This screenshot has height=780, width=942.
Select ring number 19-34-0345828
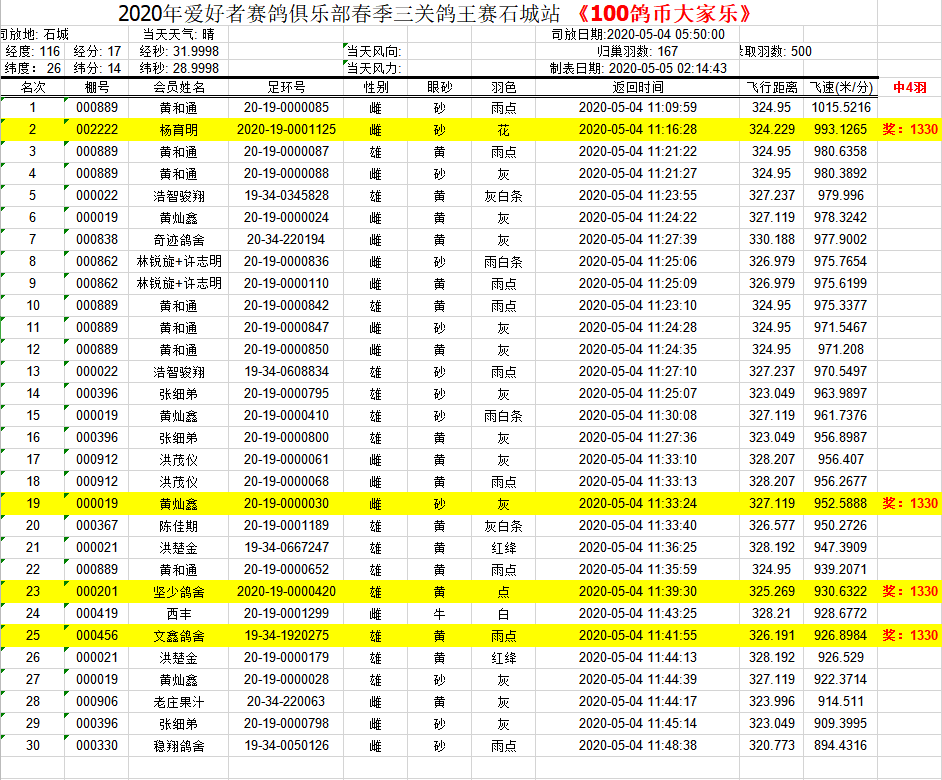(x=286, y=196)
